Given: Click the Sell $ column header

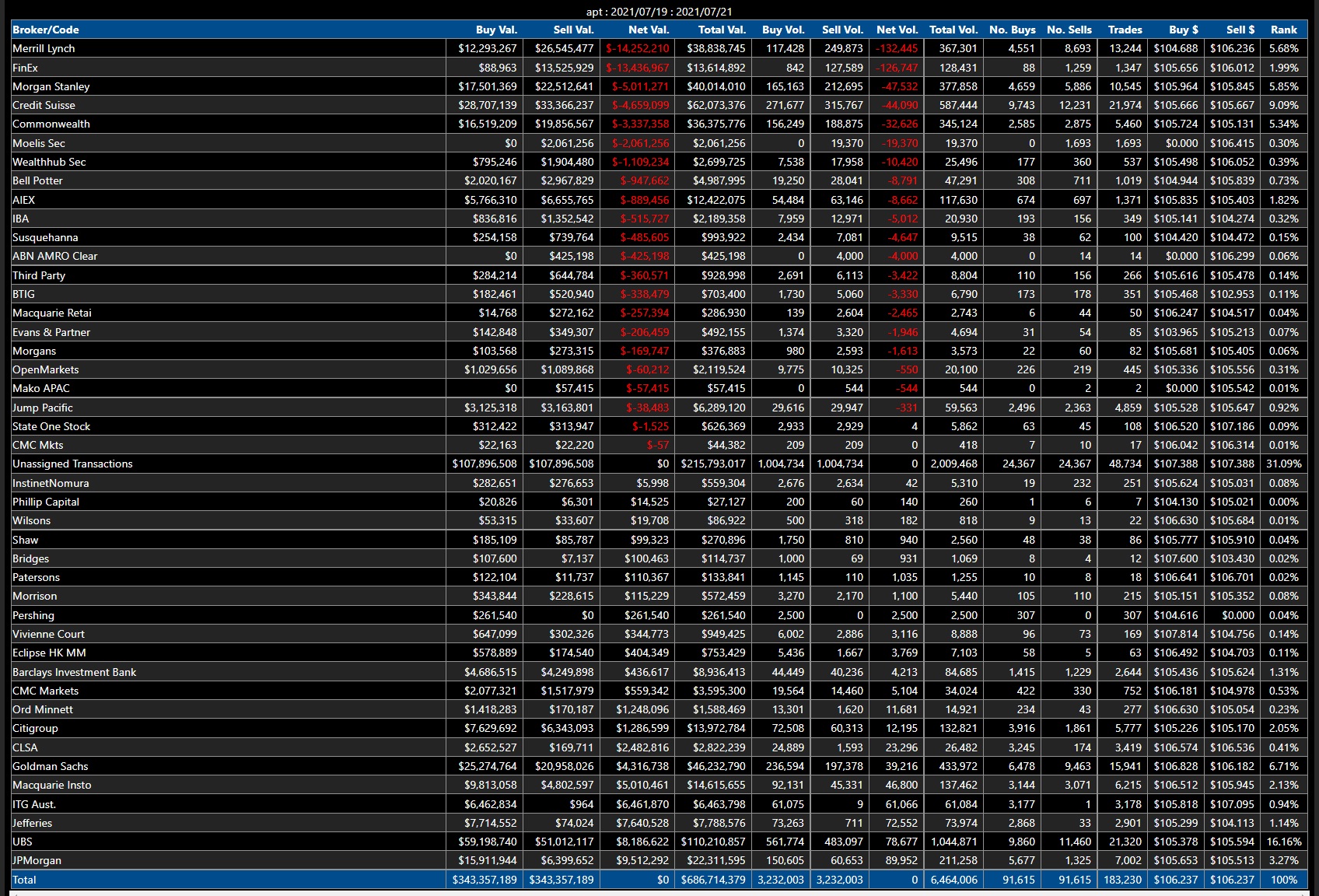Looking at the screenshot, I should tap(1240, 30).
